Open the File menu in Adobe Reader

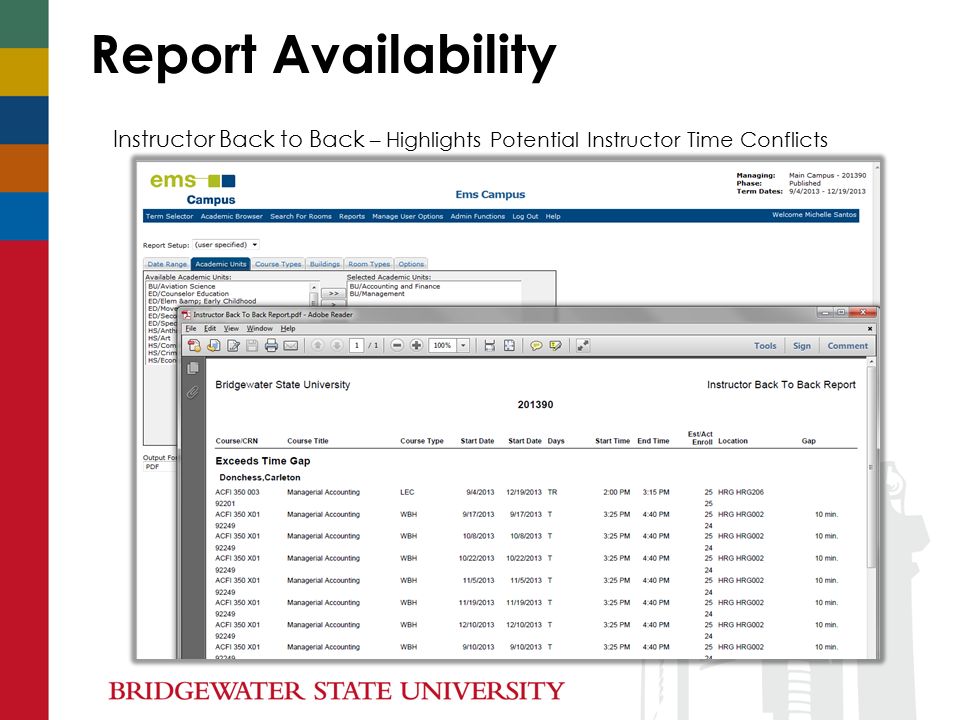click(x=191, y=329)
